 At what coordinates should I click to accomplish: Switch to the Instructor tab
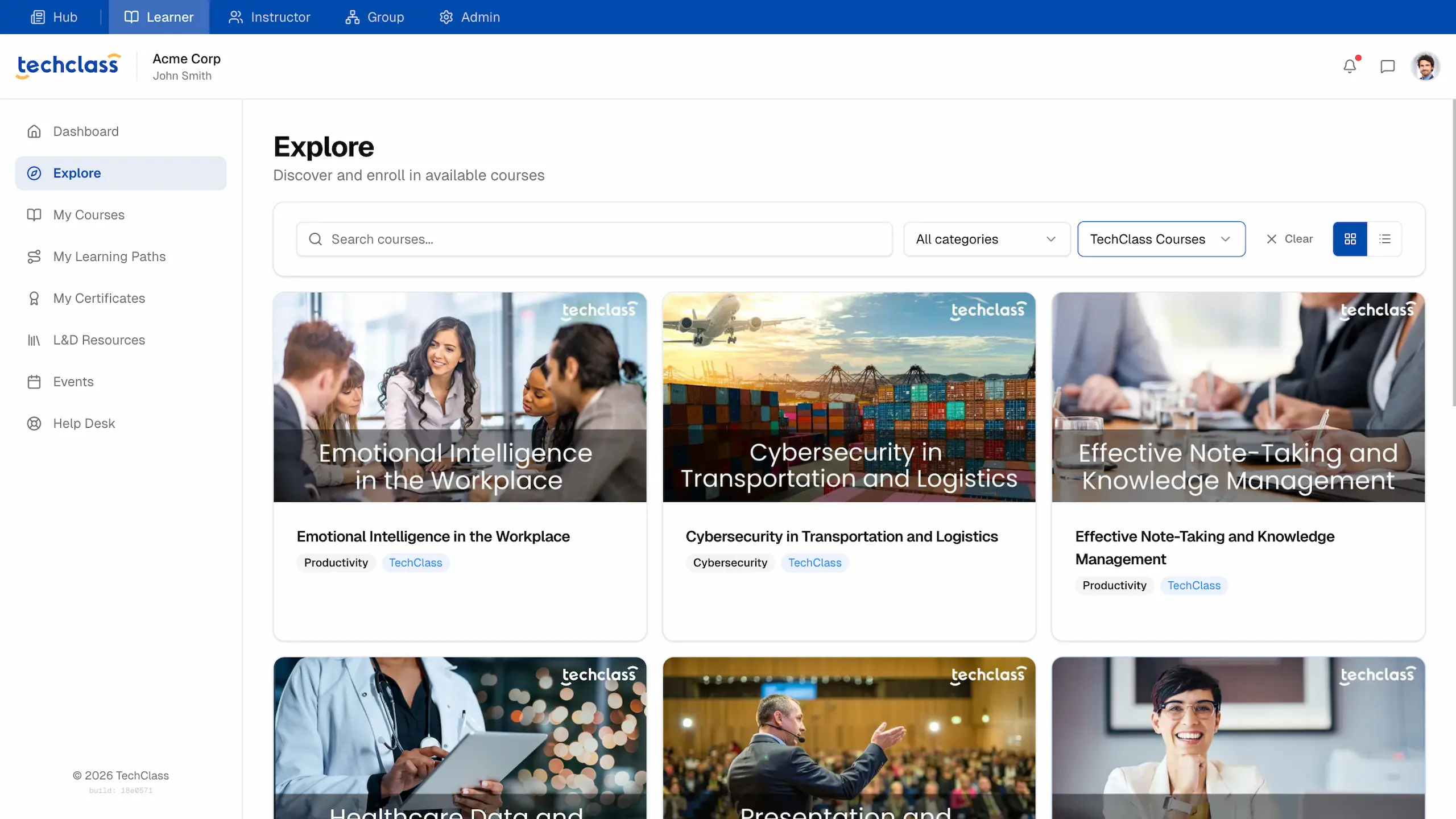[x=270, y=17]
